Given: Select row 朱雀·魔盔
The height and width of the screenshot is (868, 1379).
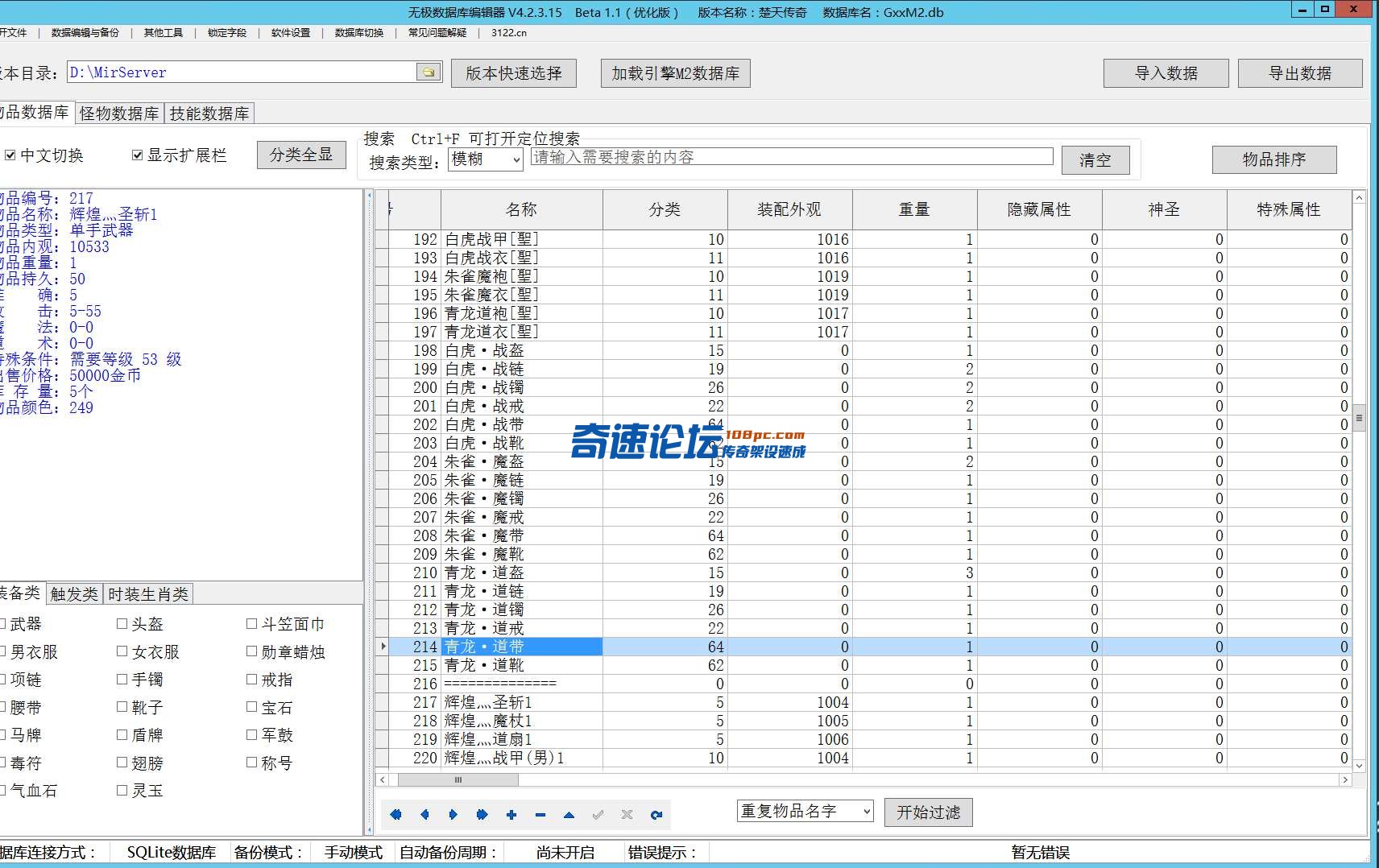Looking at the screenshot, I should point(863,461).
